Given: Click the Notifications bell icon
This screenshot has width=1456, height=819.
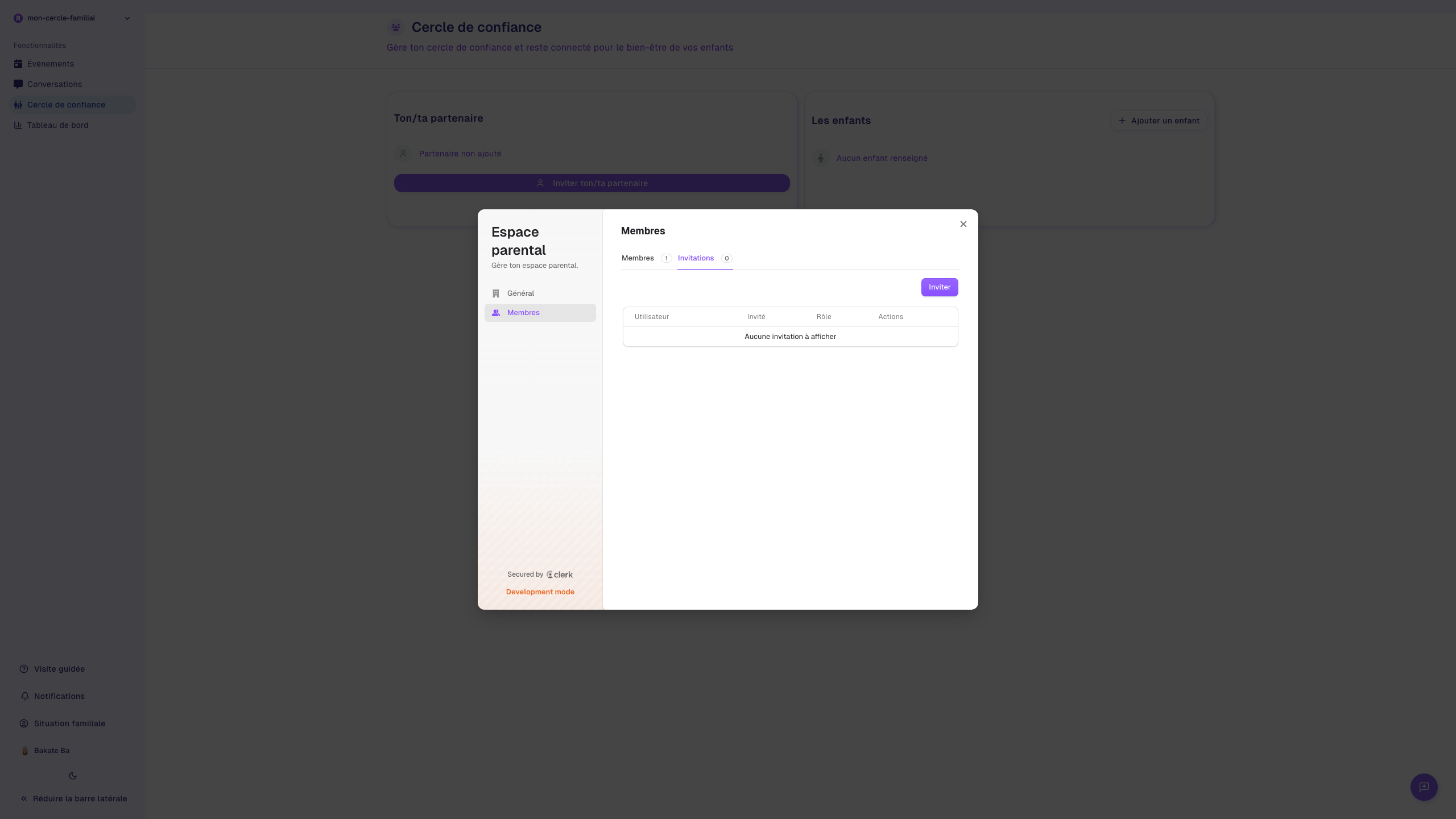Looking at the screenshot, I should [24, 696].
